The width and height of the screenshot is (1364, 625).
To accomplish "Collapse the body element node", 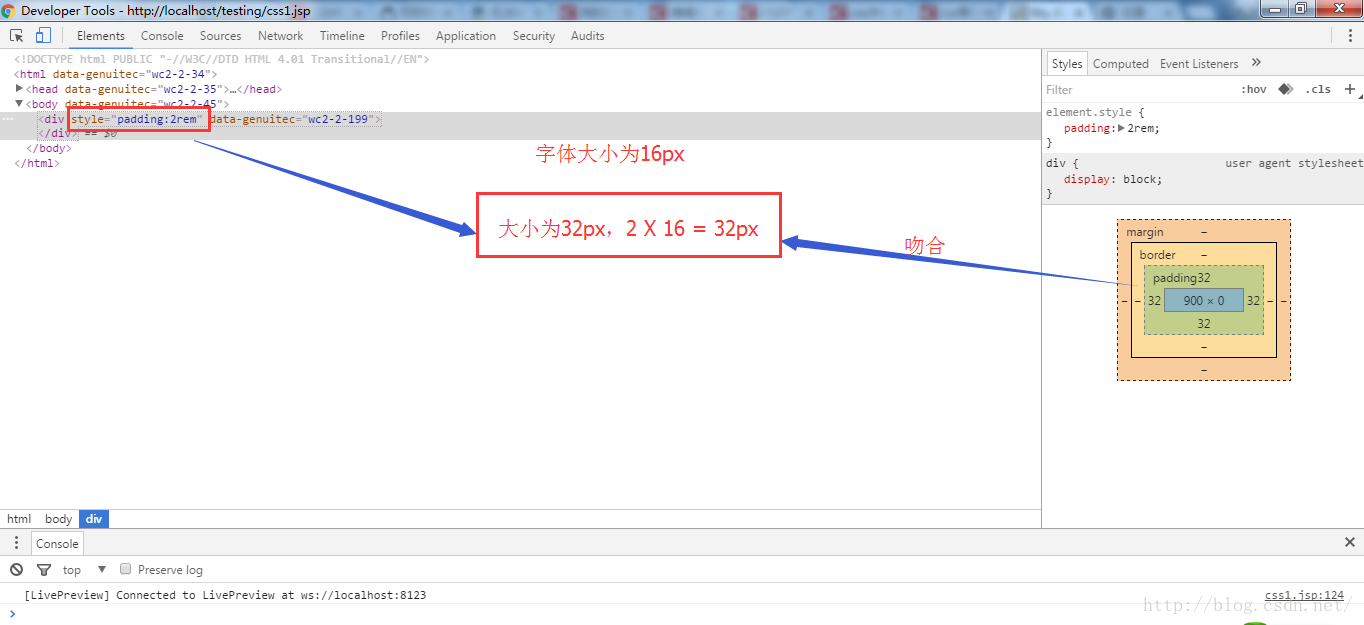I will tap(19, 104).
